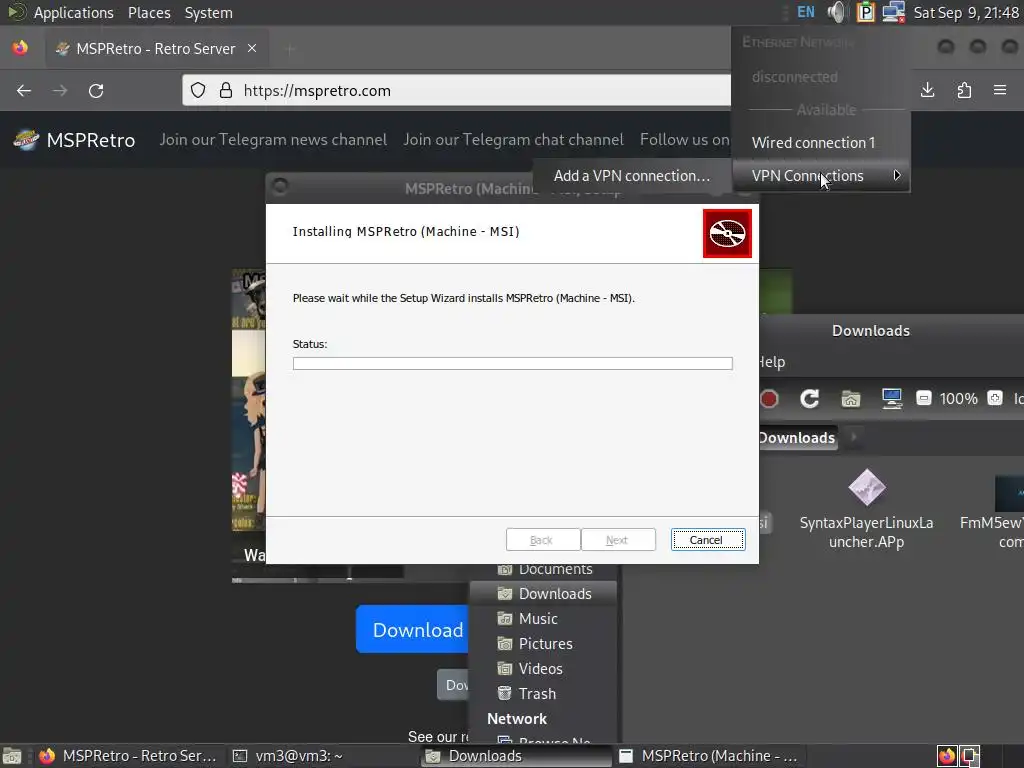Click Firefox icon in bottom-right workspace switcher
The image size is (1024, 768).
click(946, 756)
